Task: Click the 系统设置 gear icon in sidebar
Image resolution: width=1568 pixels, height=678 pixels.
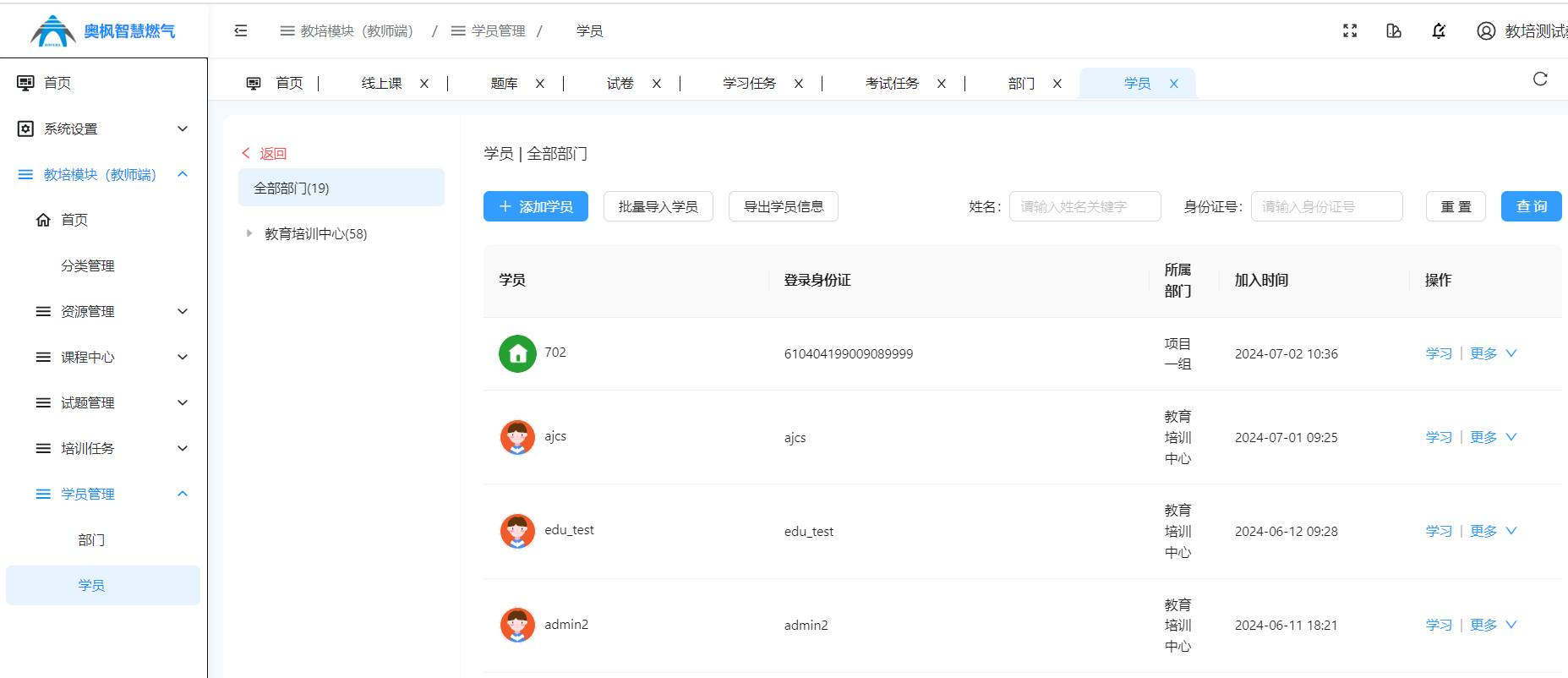Action: pyautogui.click(x=26, y=128)
